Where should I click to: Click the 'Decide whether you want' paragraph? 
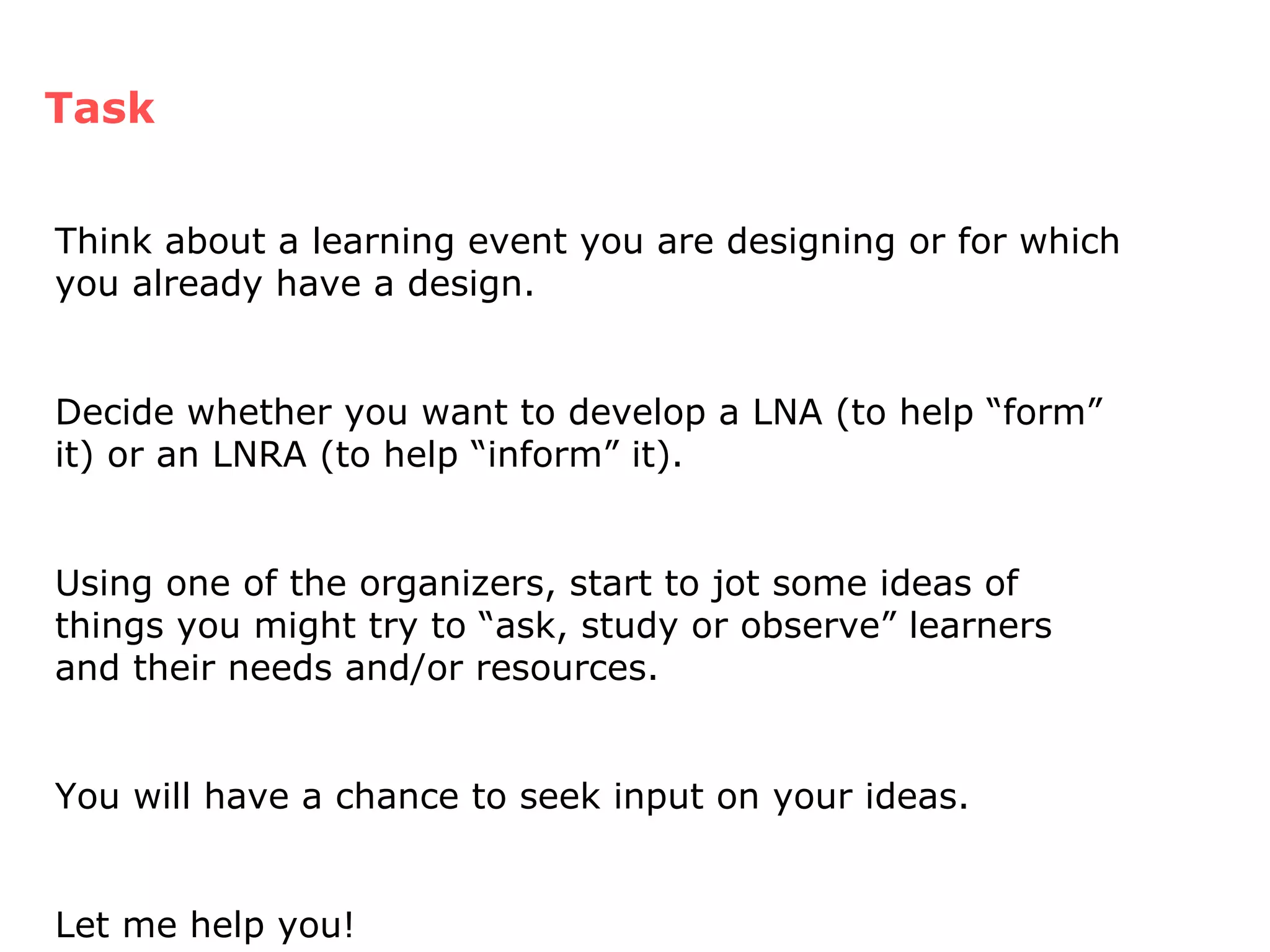pyautogui.click(x=580, y=433)
